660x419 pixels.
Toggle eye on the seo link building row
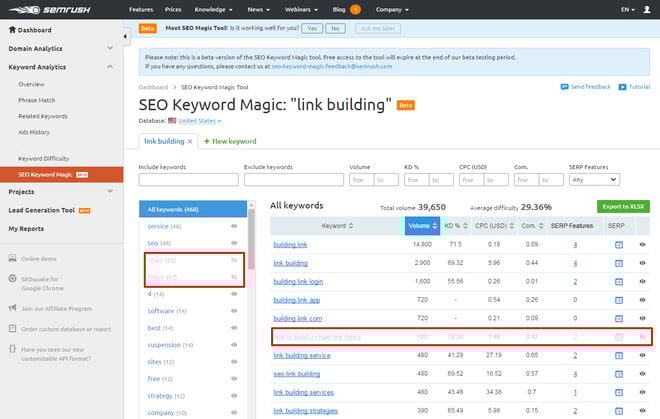point(642,374)
